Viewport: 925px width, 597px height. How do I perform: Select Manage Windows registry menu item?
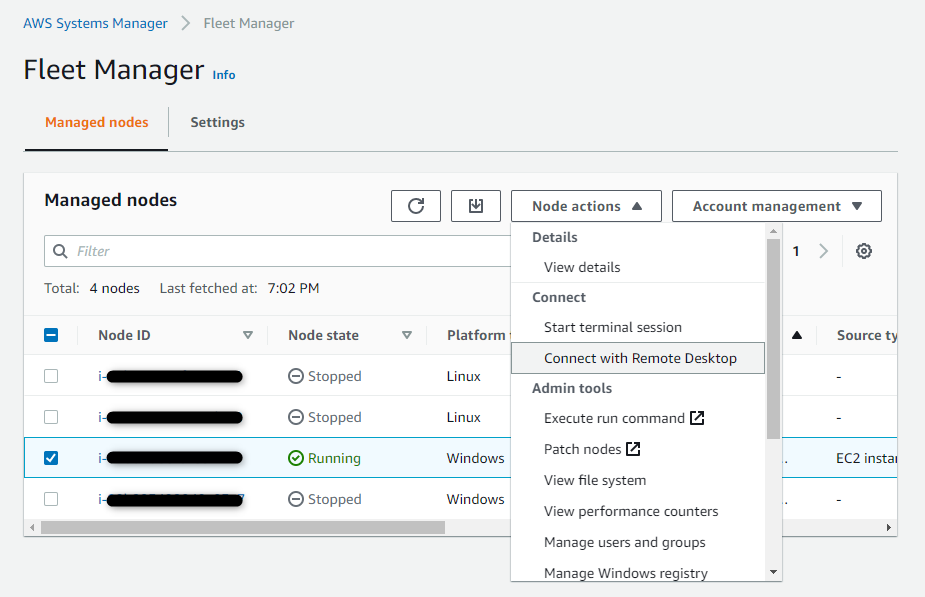pyautogui.click(x=638, y=572)
